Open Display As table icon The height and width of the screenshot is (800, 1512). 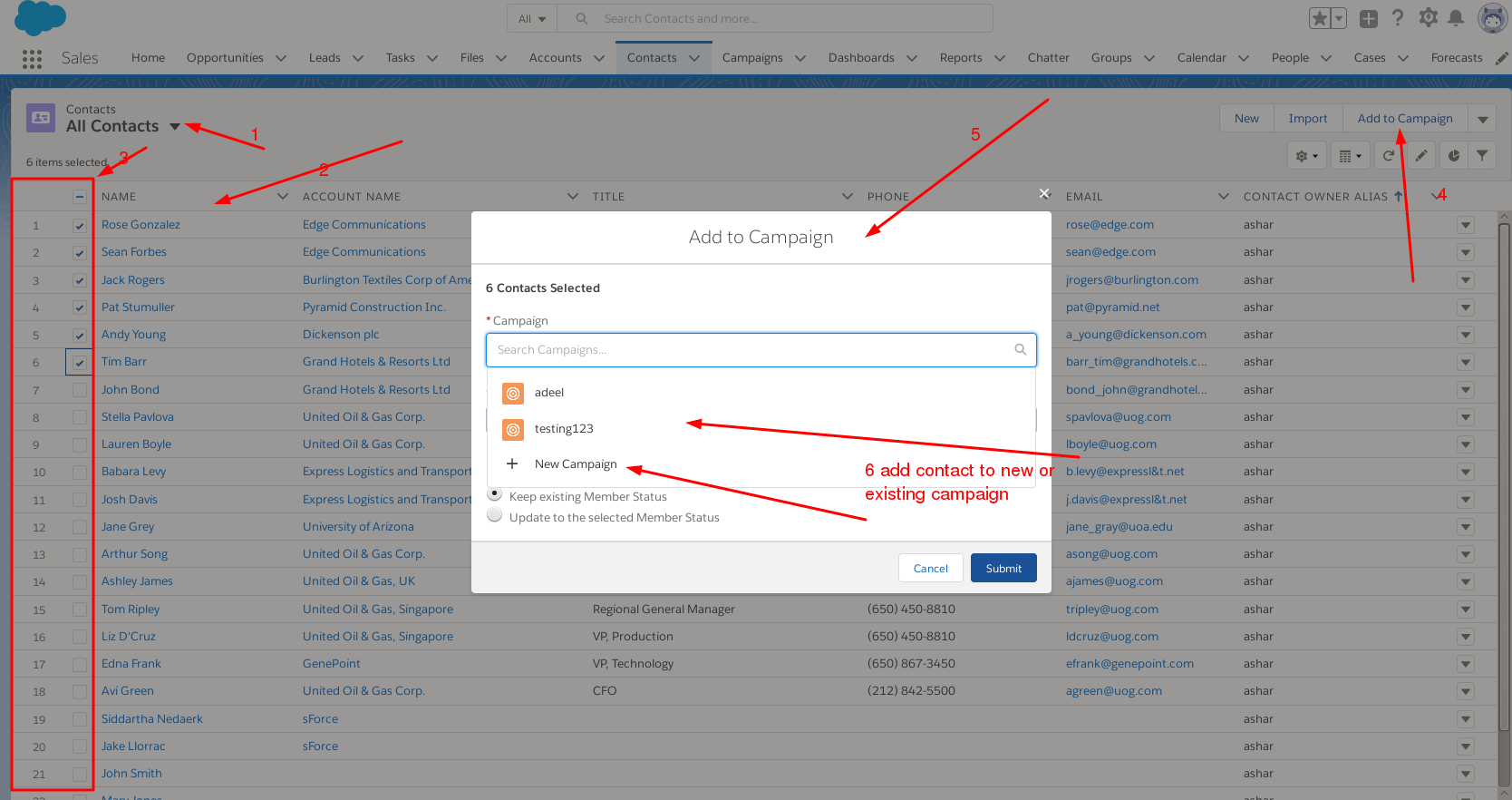pos(1350,156)
